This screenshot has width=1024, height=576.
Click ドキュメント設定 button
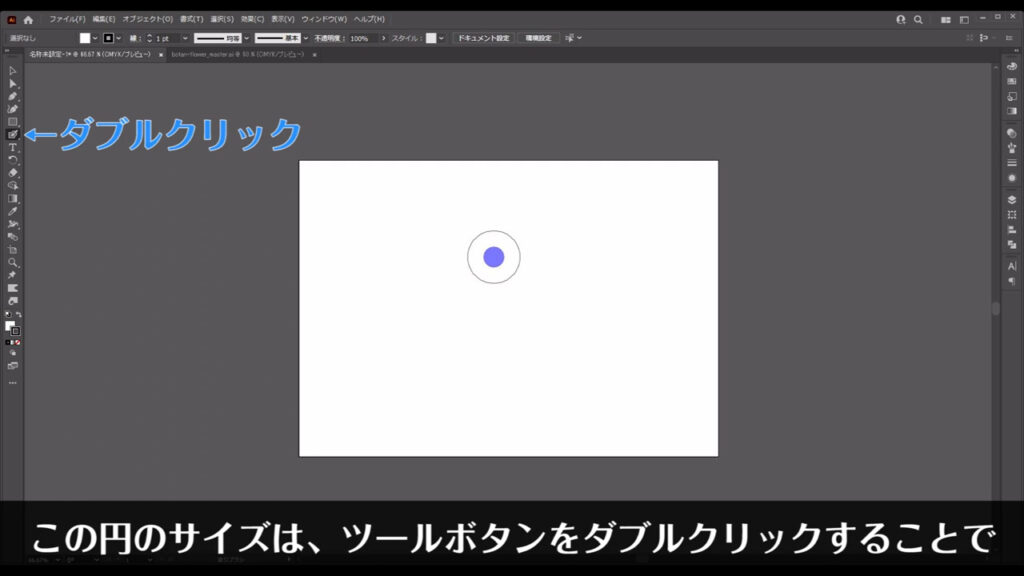(483, 39)
